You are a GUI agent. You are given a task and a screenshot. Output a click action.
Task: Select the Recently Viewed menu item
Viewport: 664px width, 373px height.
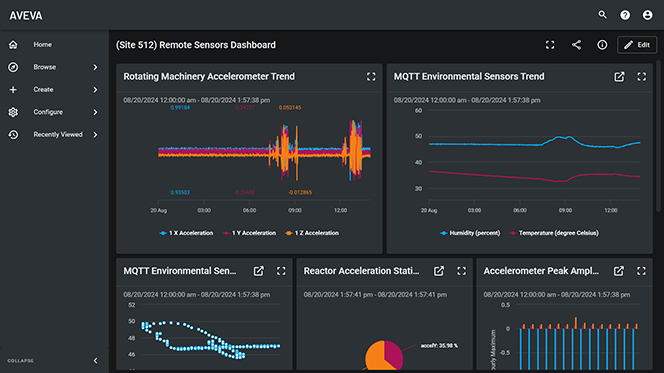pos(58,134)
